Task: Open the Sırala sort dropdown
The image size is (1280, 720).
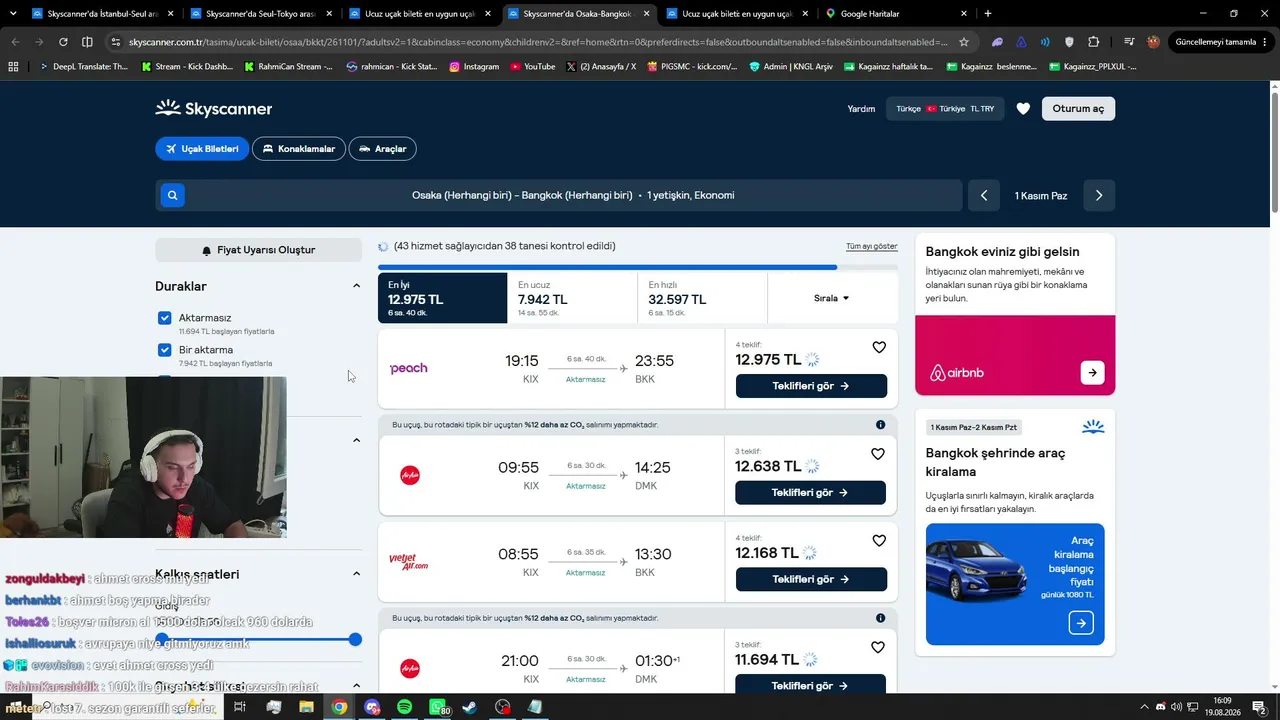Action: tap(832, 298)
